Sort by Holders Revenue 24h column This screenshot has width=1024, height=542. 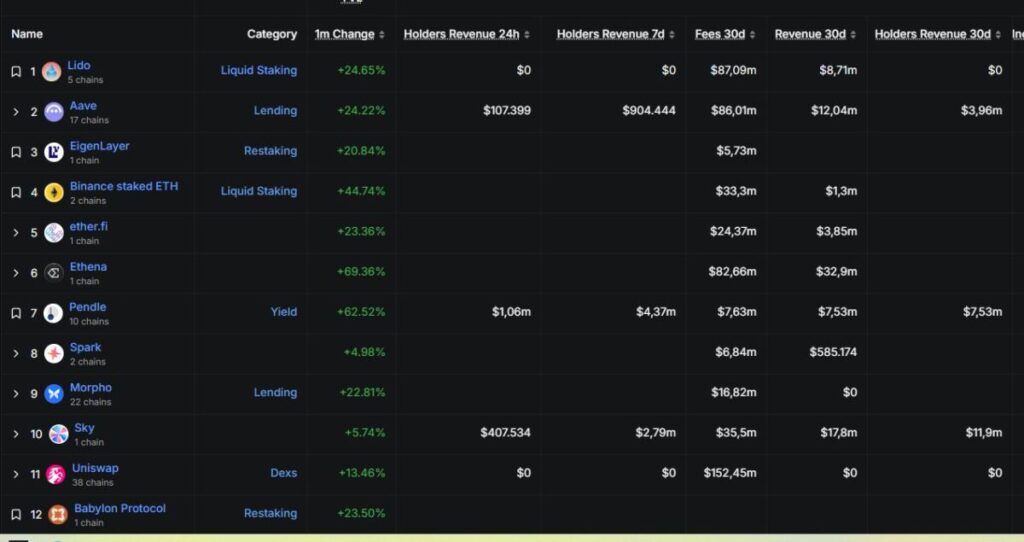tap(466, 34)
